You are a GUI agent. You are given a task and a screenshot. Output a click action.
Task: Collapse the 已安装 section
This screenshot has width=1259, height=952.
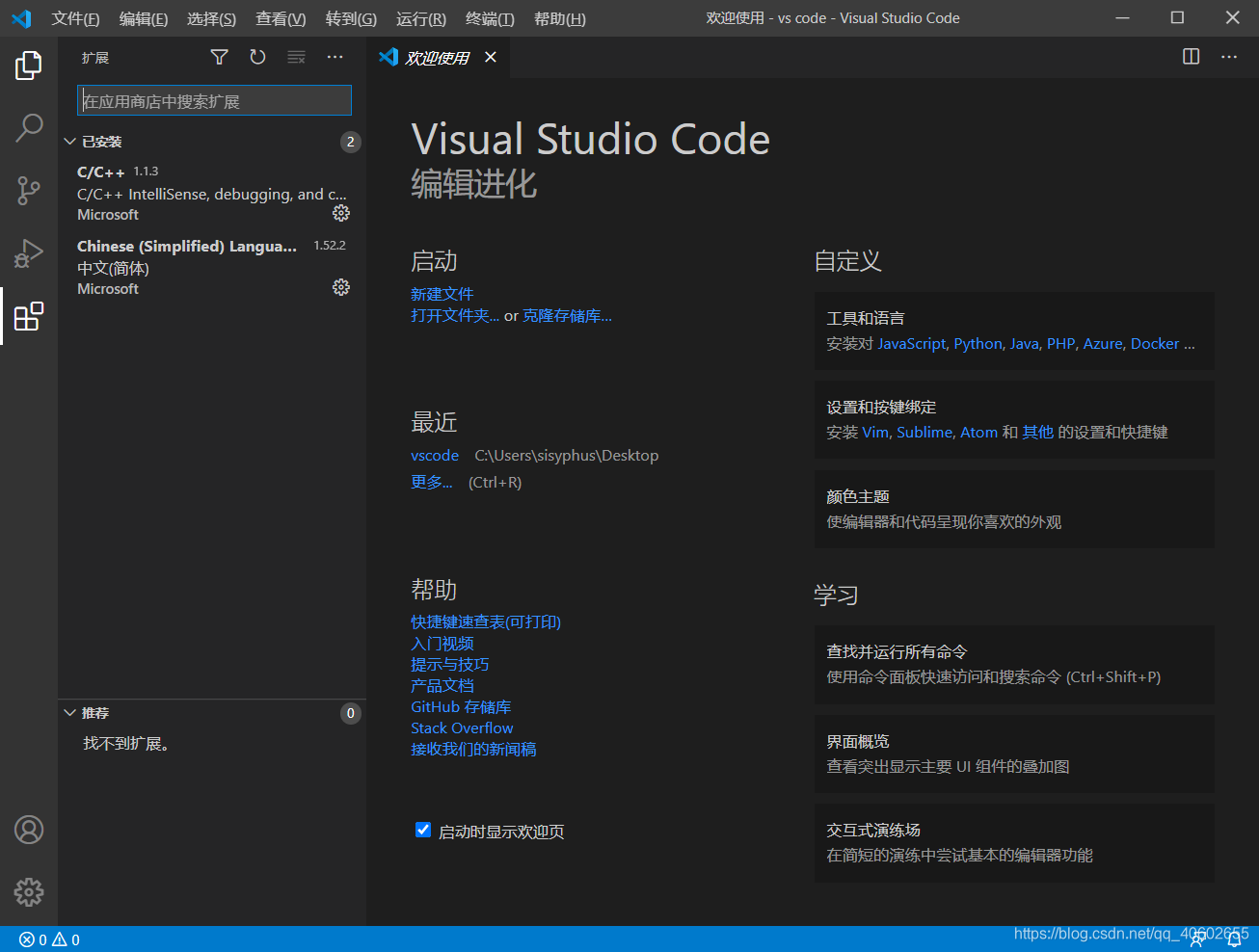(x=69, y=142)
